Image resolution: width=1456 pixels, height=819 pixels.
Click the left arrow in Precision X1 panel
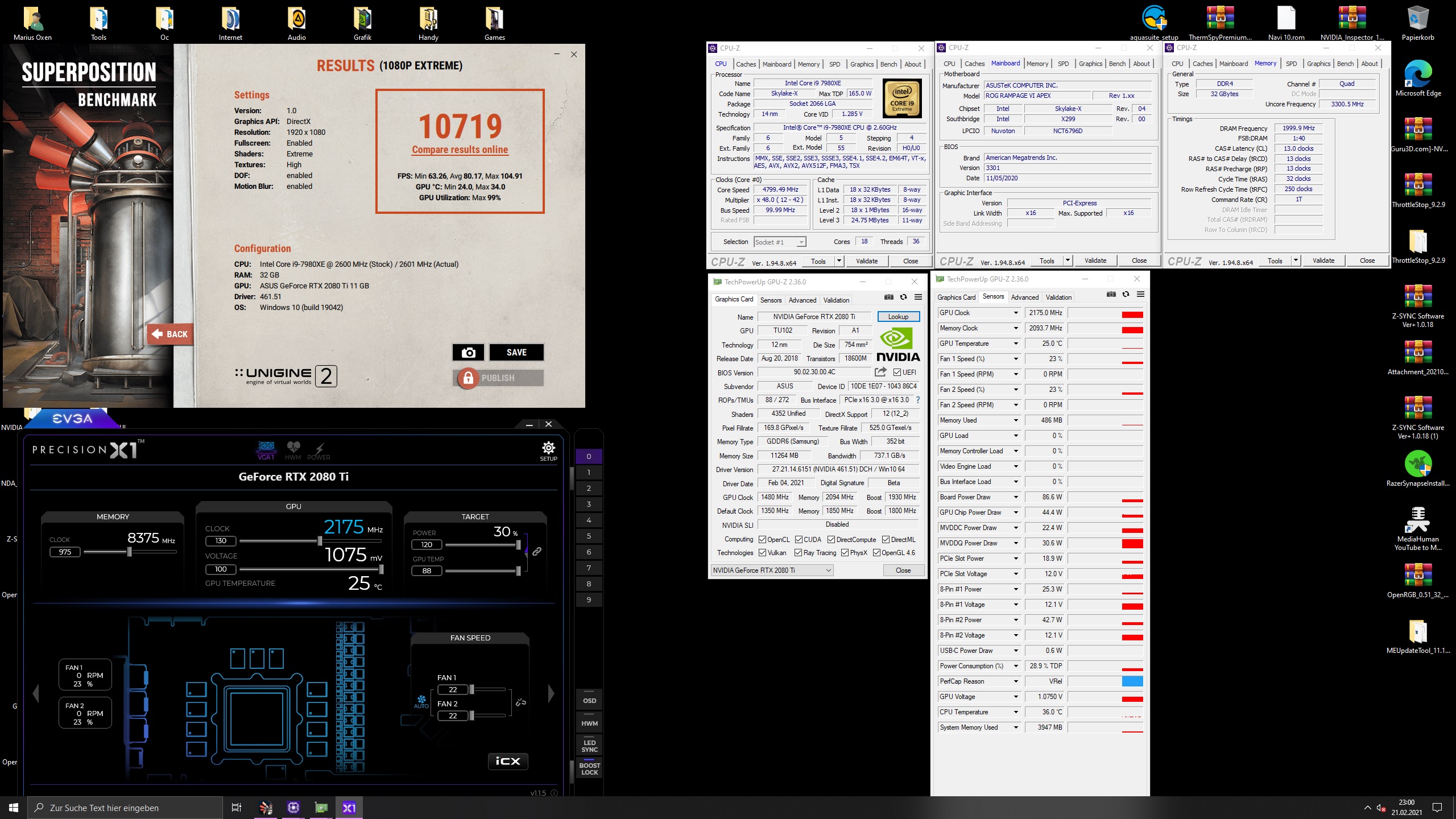[36, 693]
